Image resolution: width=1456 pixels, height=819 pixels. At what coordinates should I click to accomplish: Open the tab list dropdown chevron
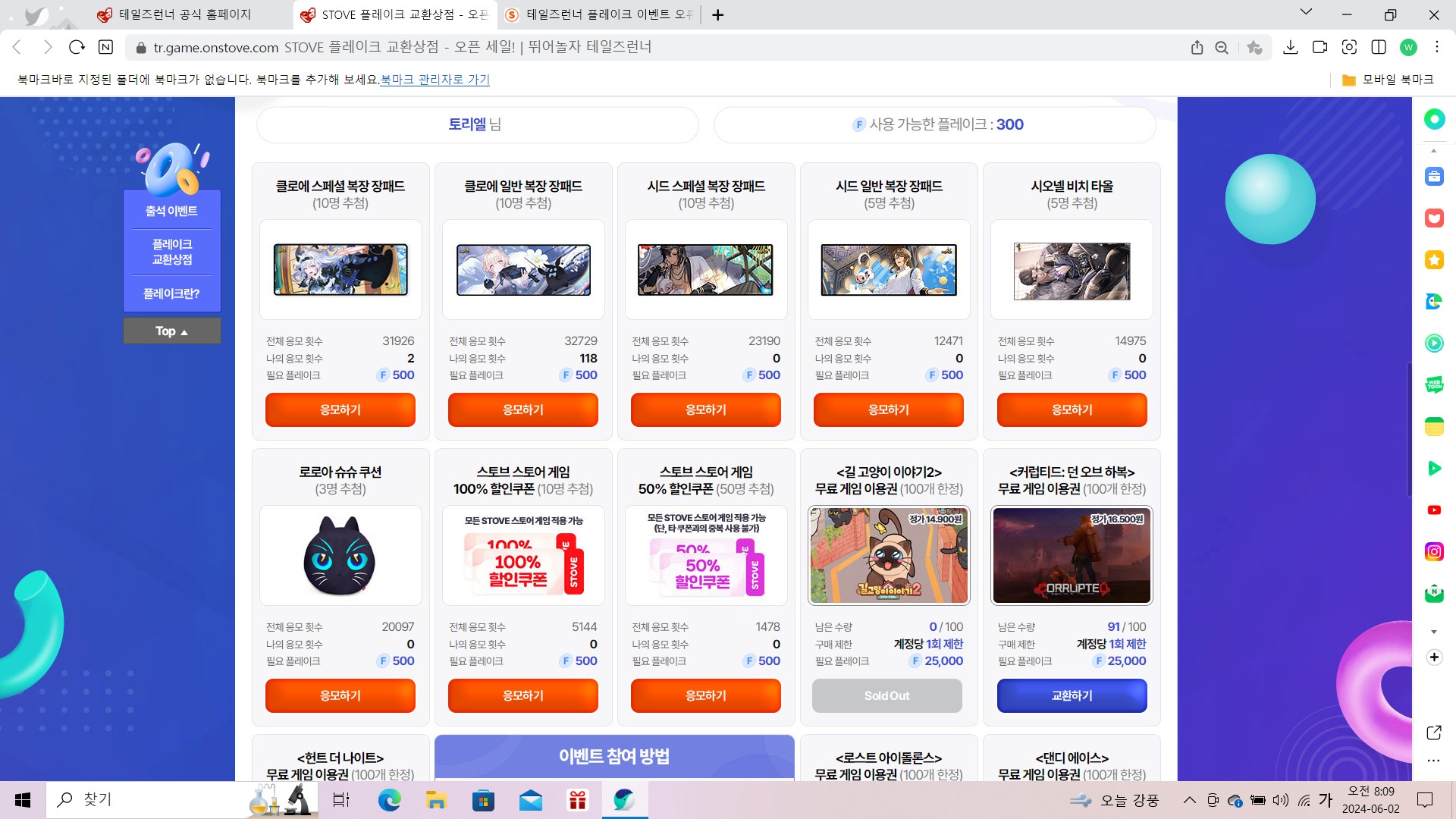pyautogui.click(x=1306, y=12)
